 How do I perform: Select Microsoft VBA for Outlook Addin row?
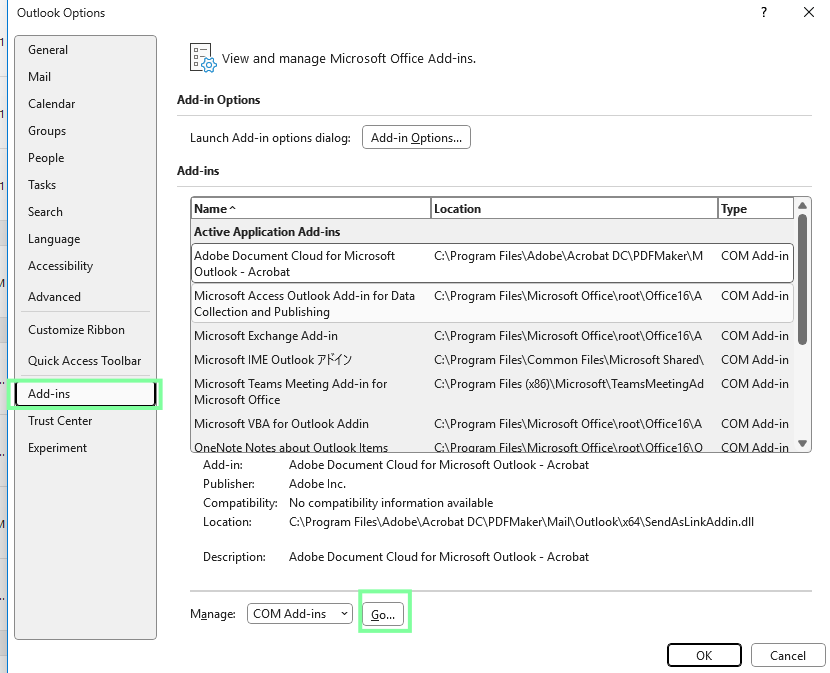pyautogui.click(x=492, y=424)
